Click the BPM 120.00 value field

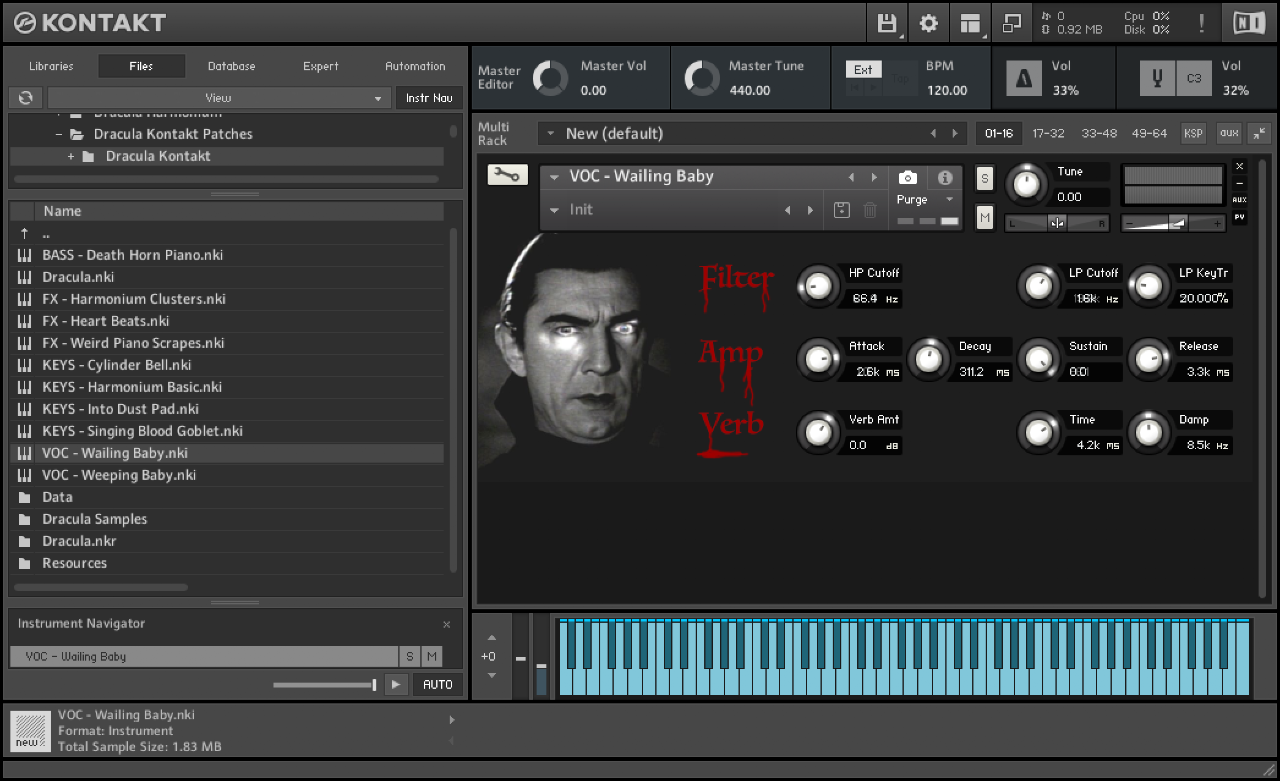point(946,90)
